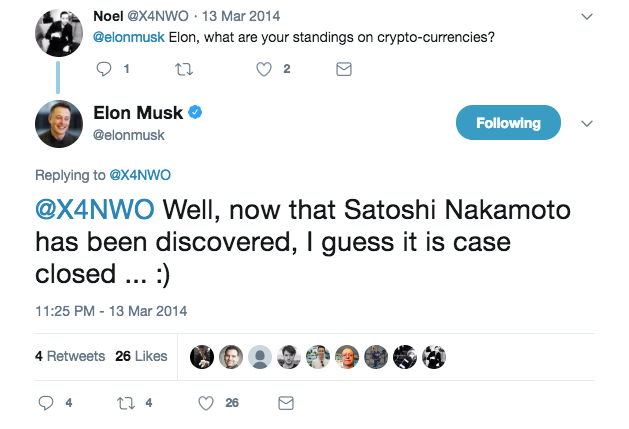Open Noel's profile avatar
Image resolution: width=629 pixels, height=429 pixels.
pos(58,34)
